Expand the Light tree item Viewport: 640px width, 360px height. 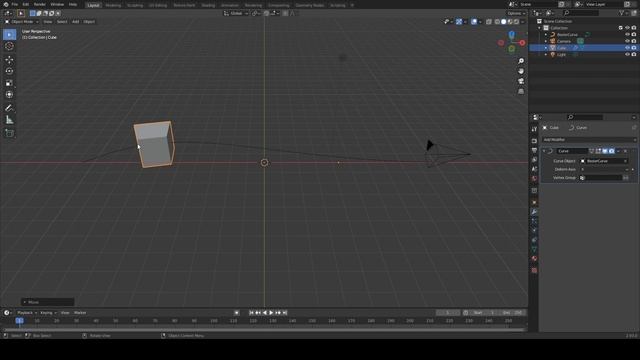pos(546,54)
